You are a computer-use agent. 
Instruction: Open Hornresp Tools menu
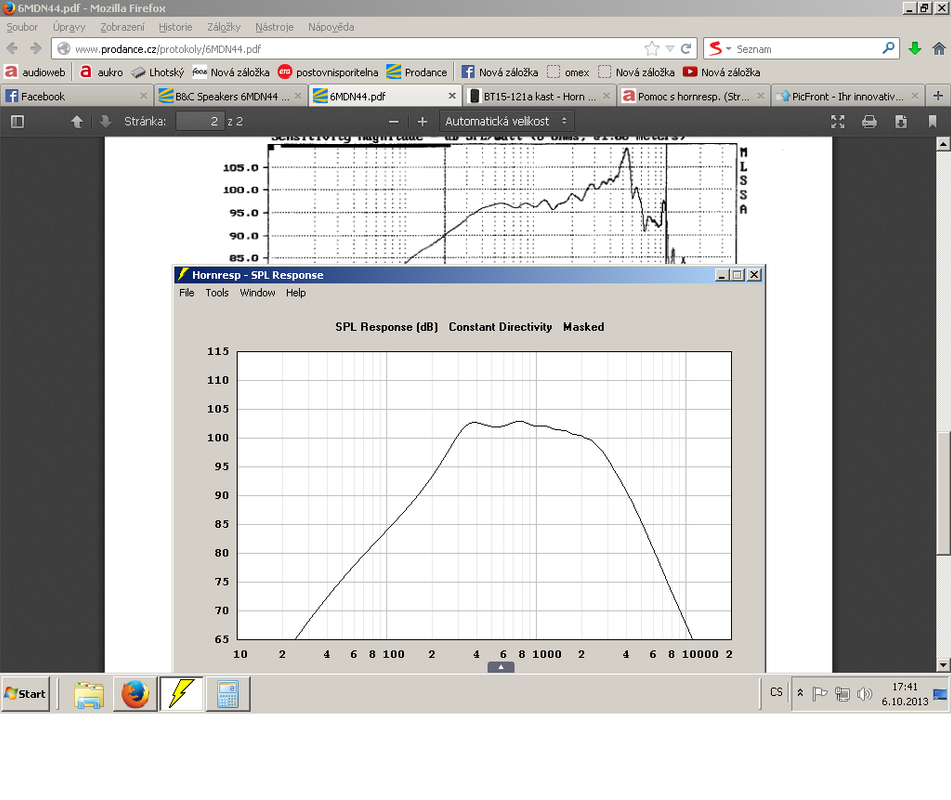(x=217, y=293)
